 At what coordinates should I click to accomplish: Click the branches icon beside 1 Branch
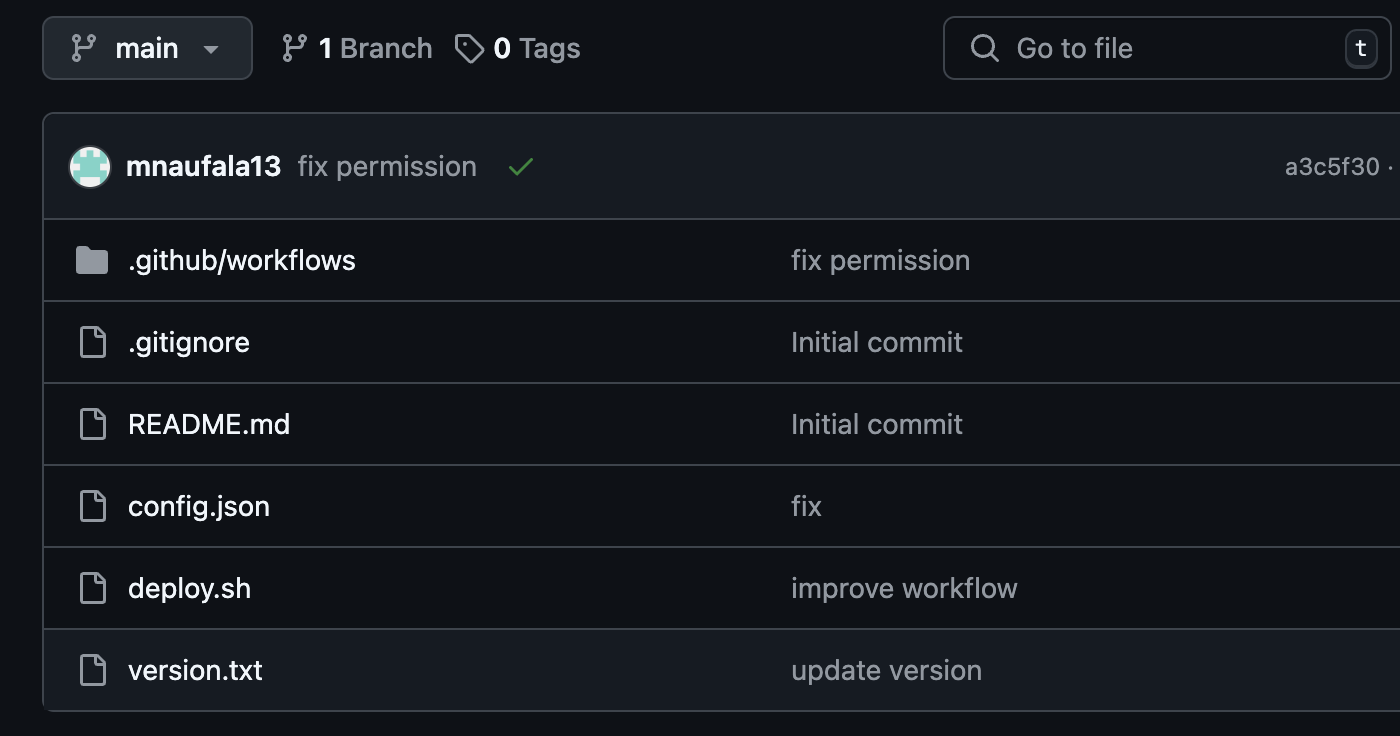[295, 48]
